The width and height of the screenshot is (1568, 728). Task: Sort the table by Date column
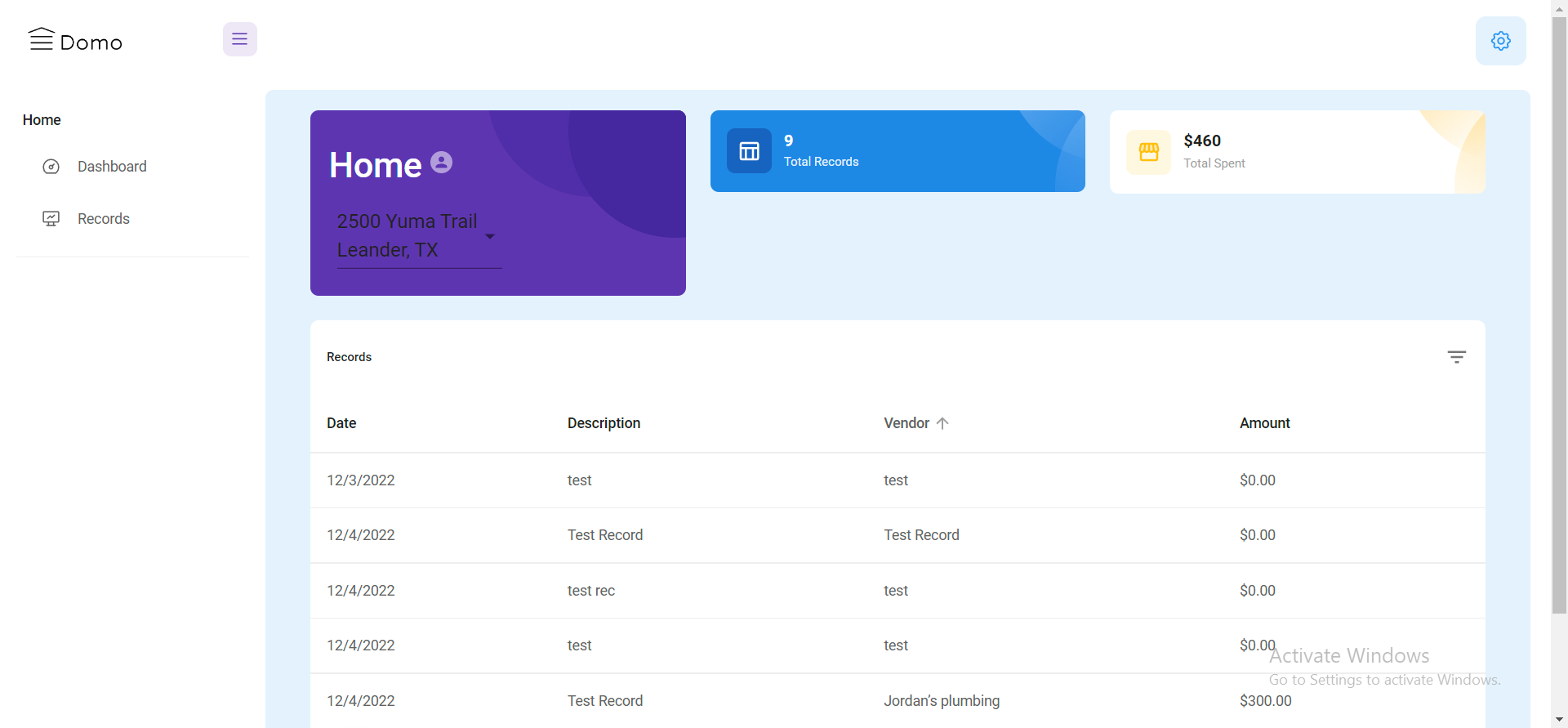click(341, 423)
